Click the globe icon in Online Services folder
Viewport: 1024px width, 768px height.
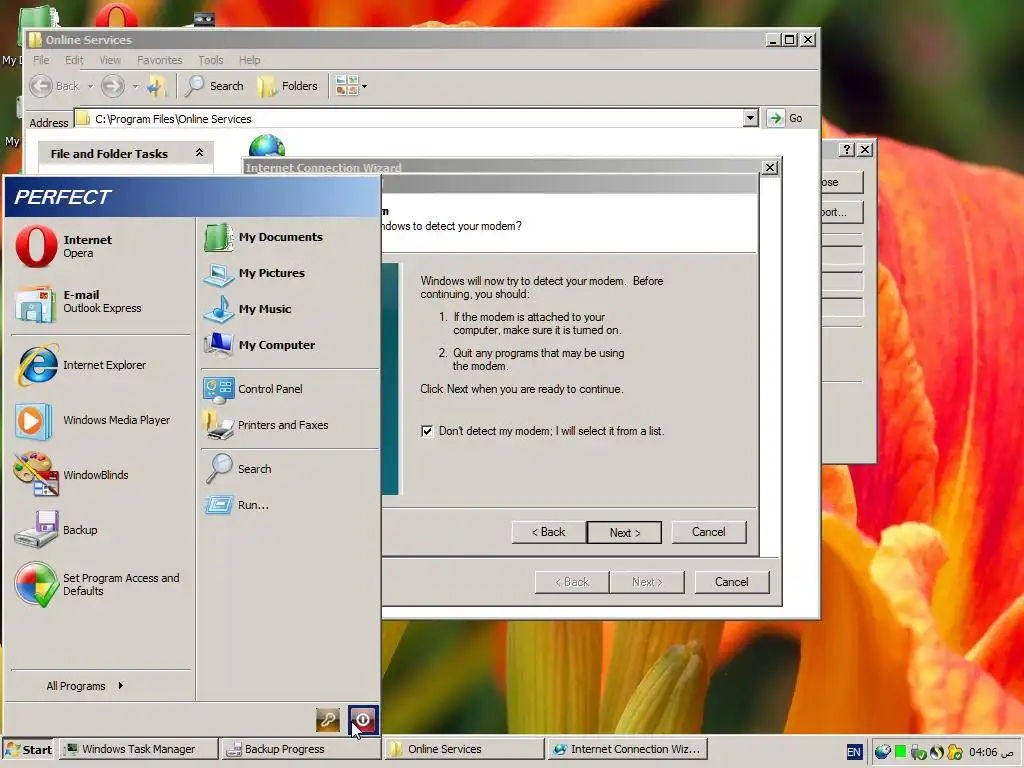pos(266,145)
